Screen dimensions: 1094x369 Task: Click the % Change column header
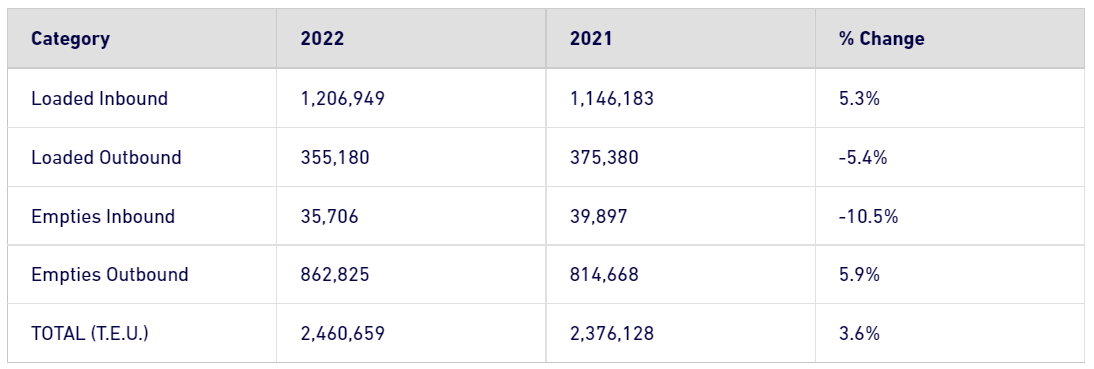(x=882, y=38)
